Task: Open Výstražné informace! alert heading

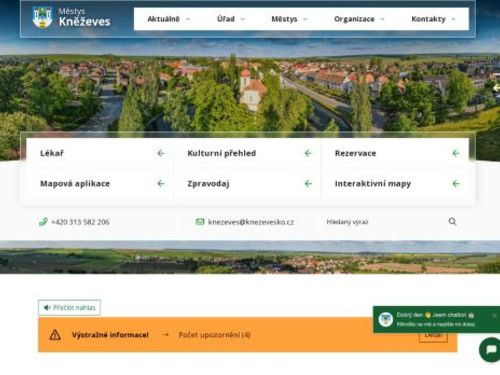Action: pyautogui.click(x=110, y=335)
